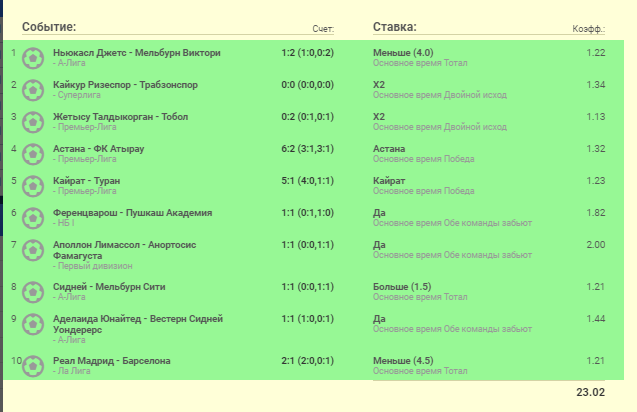Click league label НБ I
This screenshot has height=412, width=637.
(x=64, y=223)
